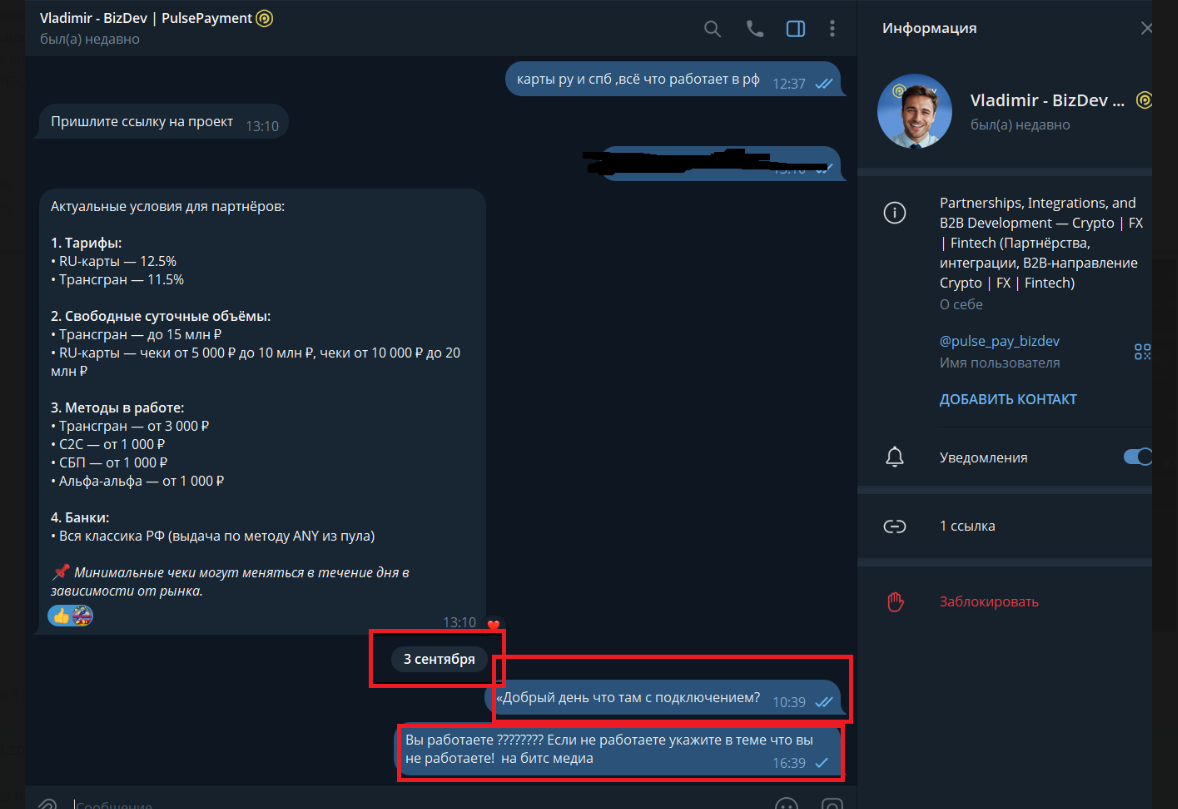The height and width of the screenshot is (809, 1178).
Task: Click the hand icon next to Заблокировать
Action: click(x=895, y=601)
